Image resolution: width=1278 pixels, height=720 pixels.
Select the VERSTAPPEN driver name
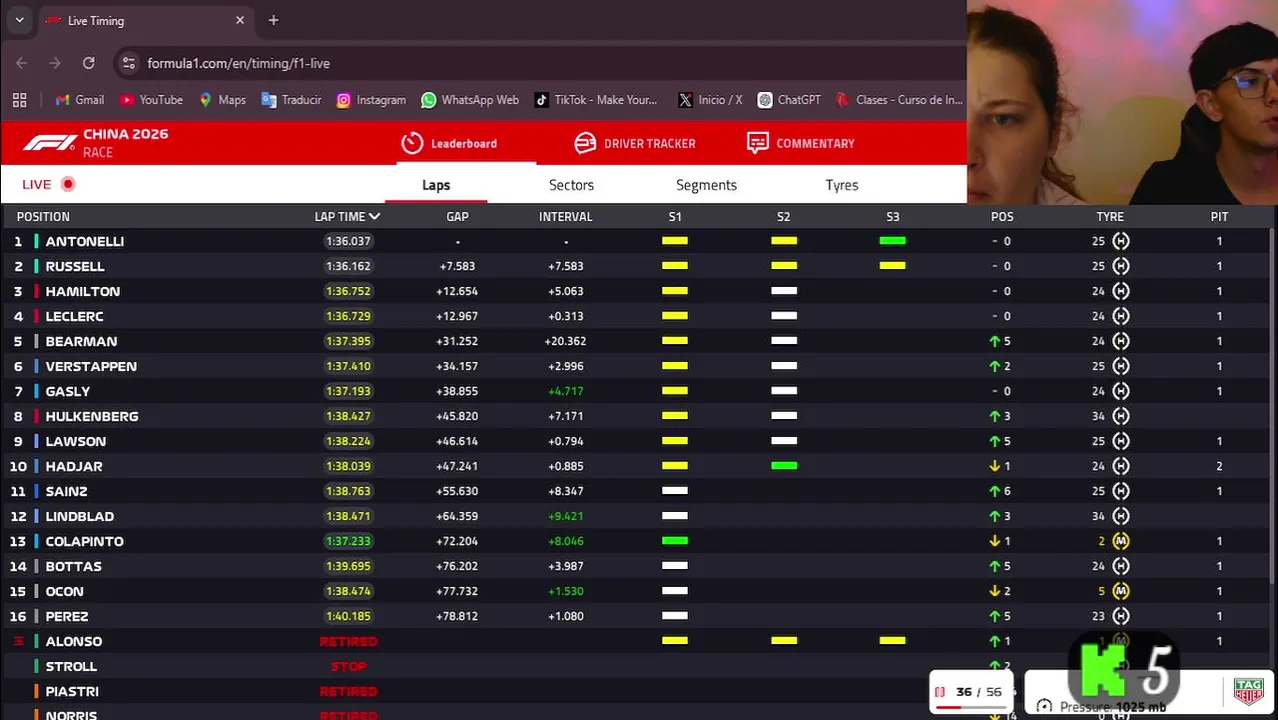click(91, 366)
